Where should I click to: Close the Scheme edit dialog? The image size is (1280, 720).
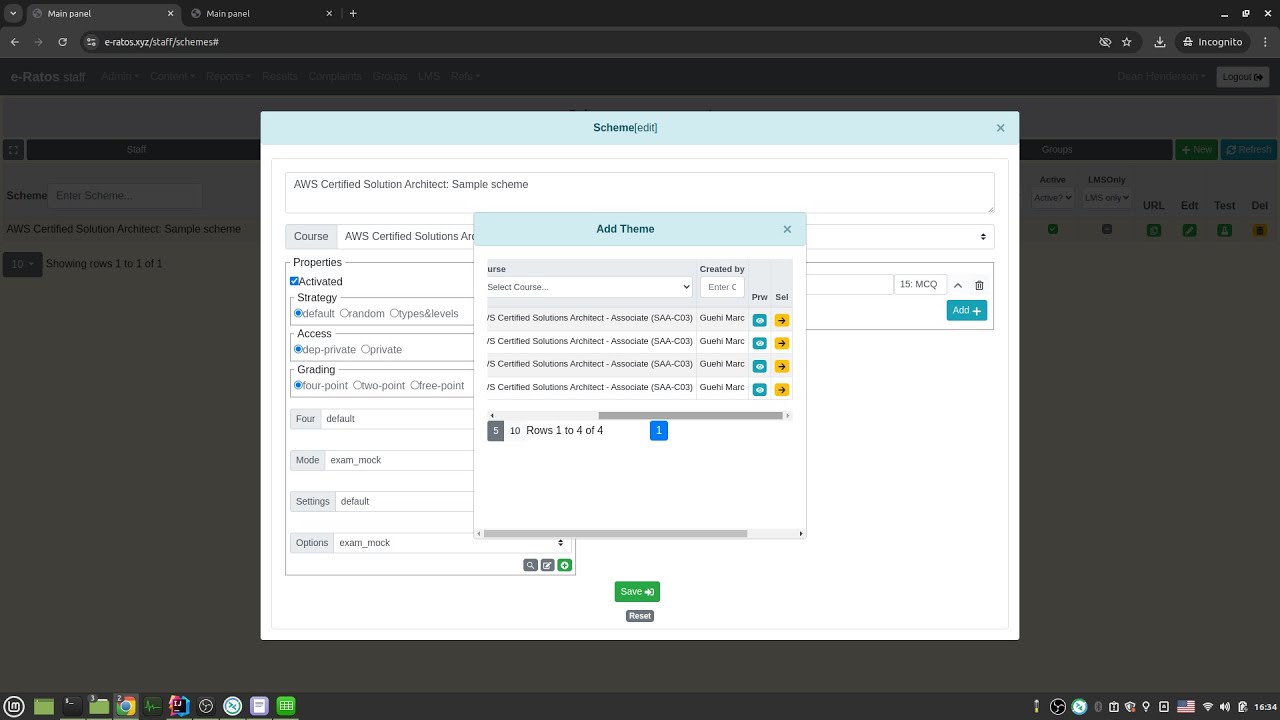1000,128
